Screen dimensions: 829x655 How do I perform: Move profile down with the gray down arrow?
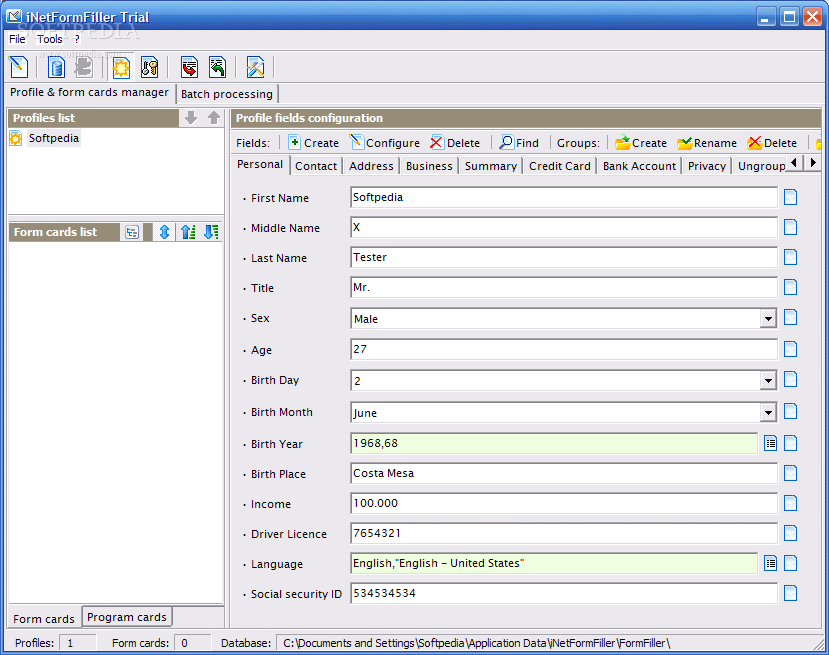point(191,118)
